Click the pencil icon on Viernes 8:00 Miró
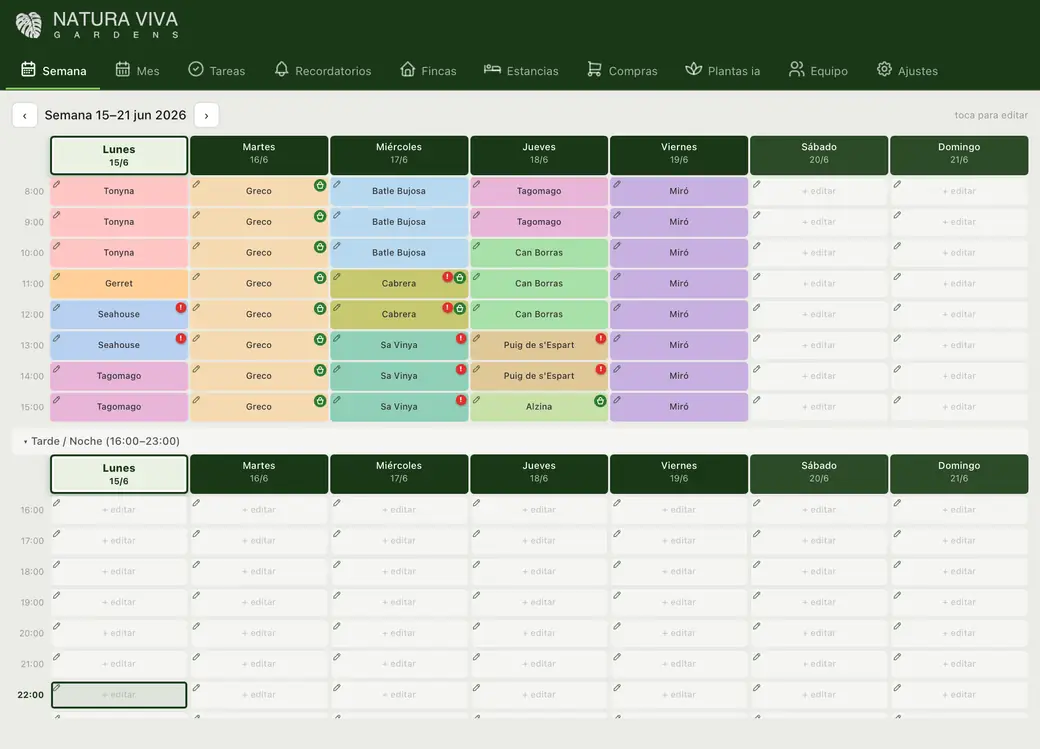Screen dimensions: 1040x749 pos(618,184)
